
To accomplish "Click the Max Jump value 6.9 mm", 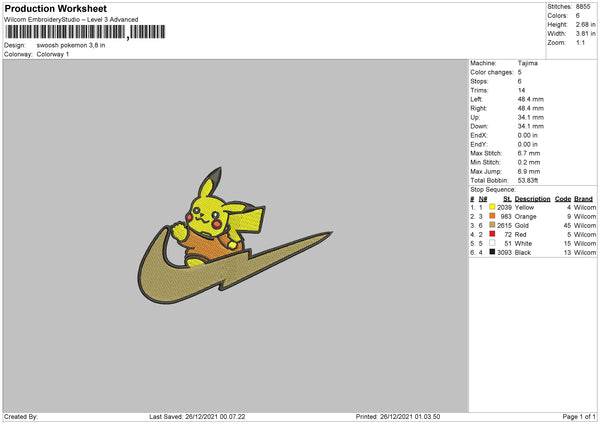I will click(529, 171).
